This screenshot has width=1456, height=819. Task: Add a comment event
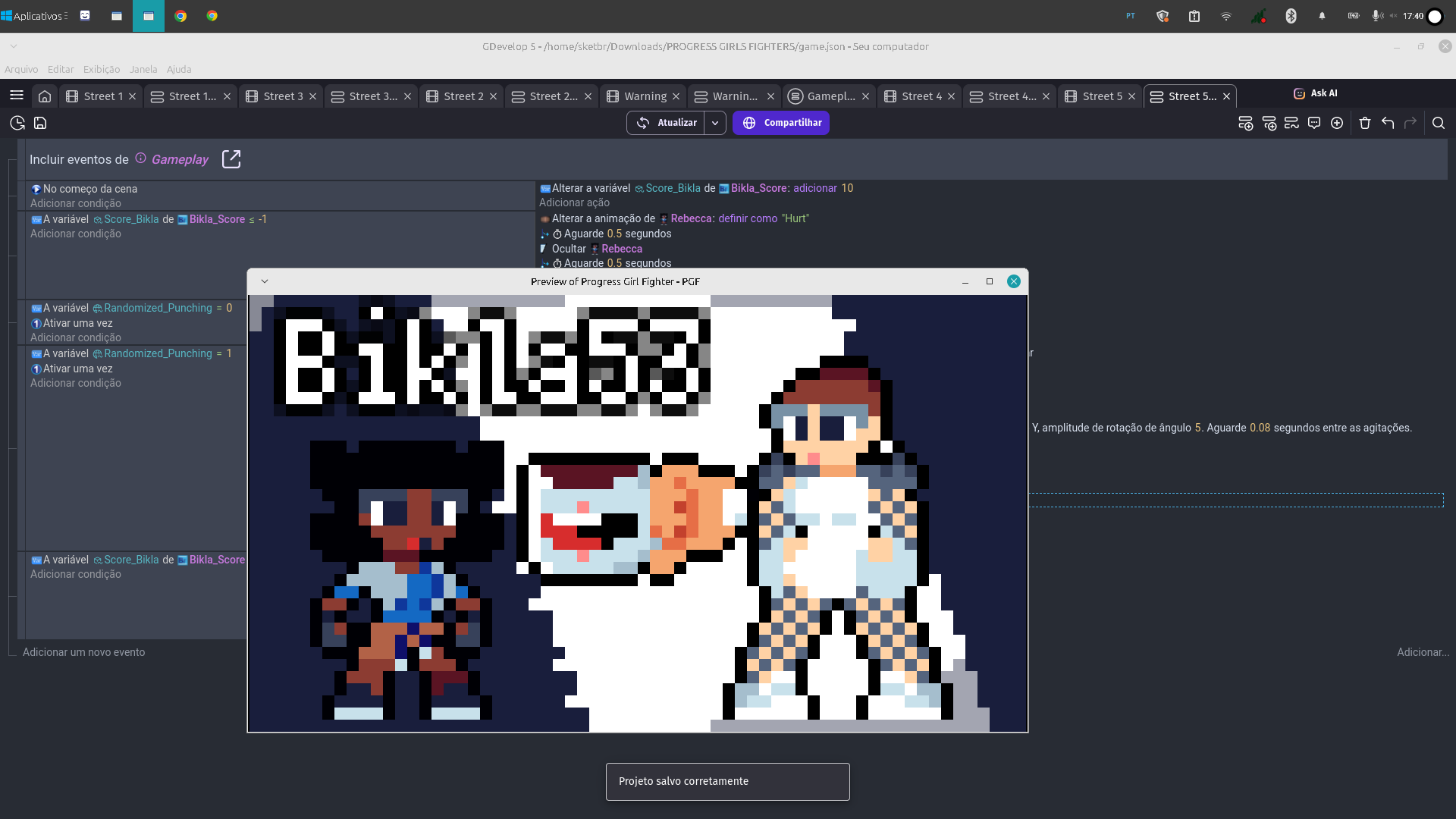pyautogui.click(x=1314, y=123)
